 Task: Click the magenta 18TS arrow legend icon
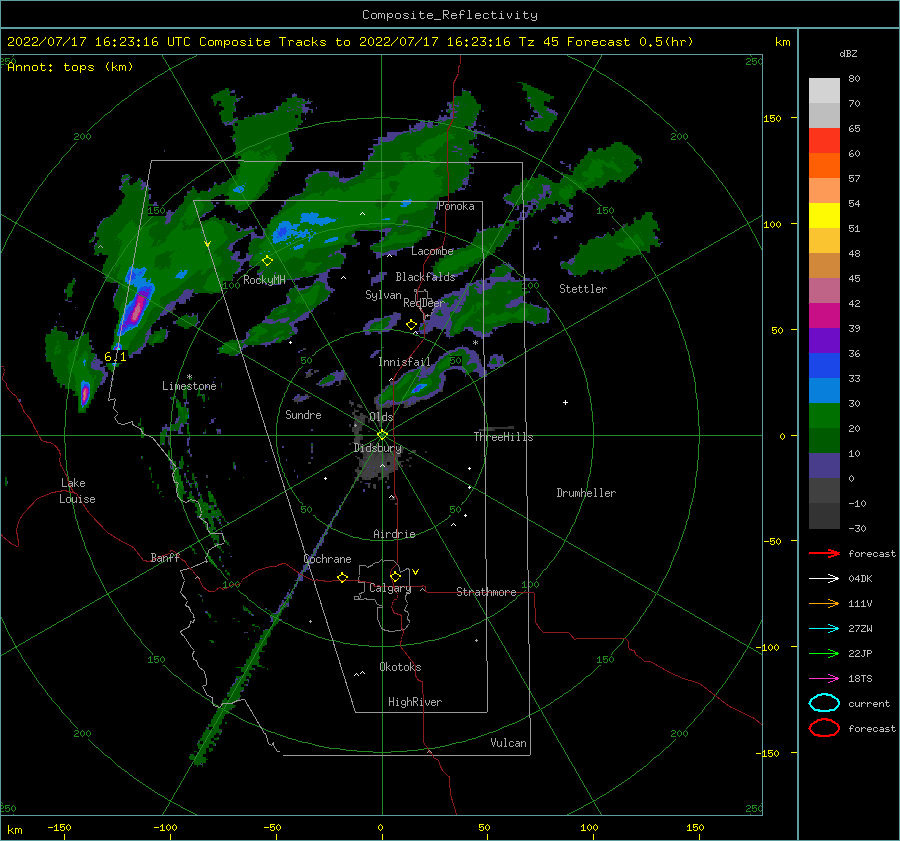824,679
